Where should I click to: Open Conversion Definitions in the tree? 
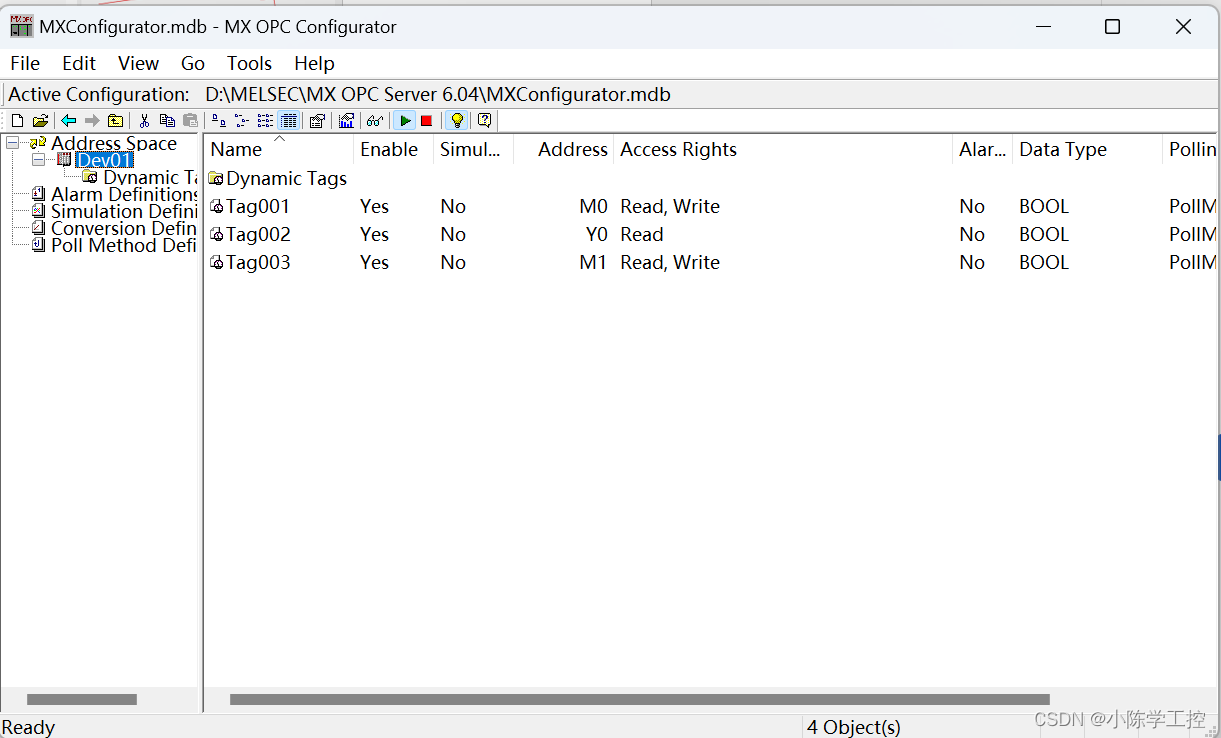click(124, 228)
